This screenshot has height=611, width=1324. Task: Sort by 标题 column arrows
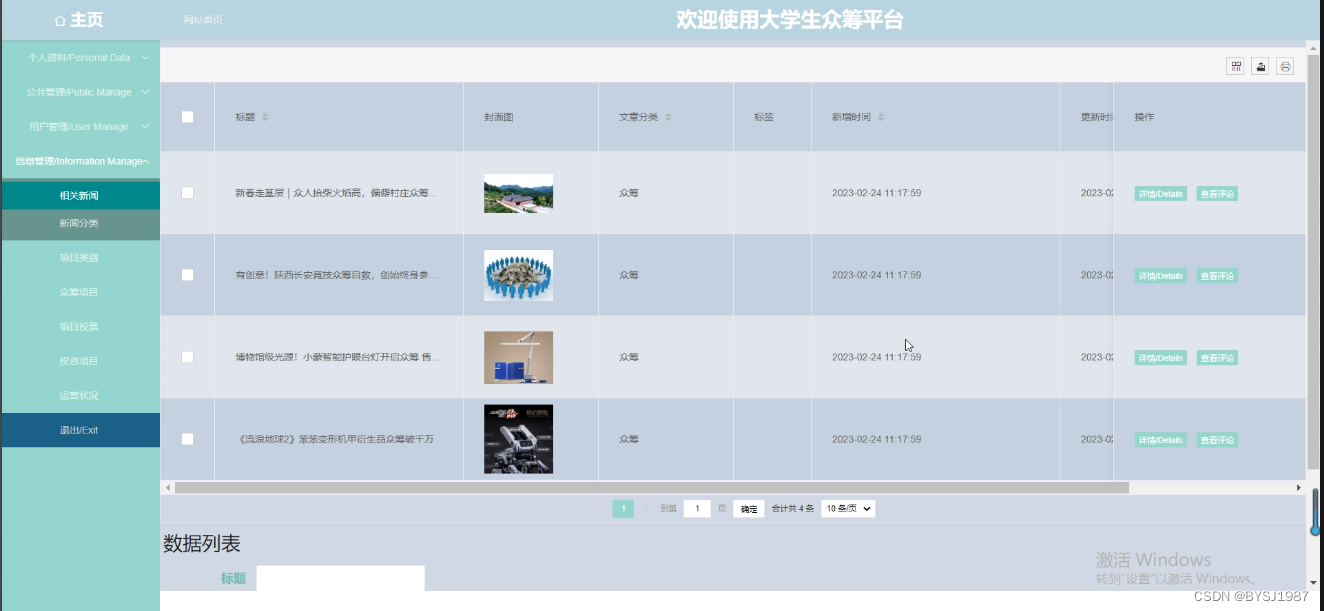coord(265,117)
